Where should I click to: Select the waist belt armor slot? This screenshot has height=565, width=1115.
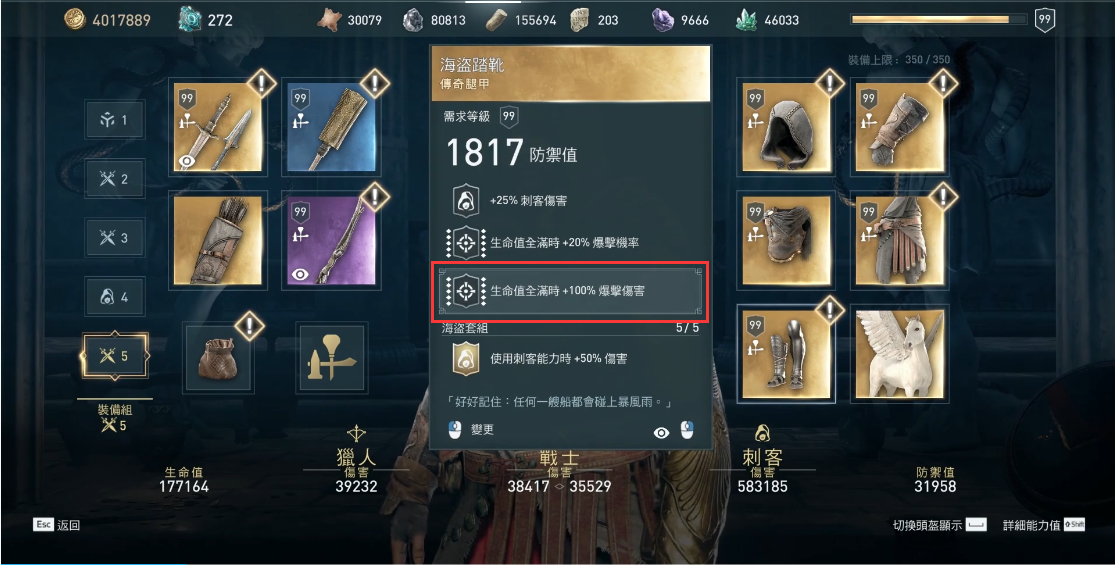click(900, 241)
